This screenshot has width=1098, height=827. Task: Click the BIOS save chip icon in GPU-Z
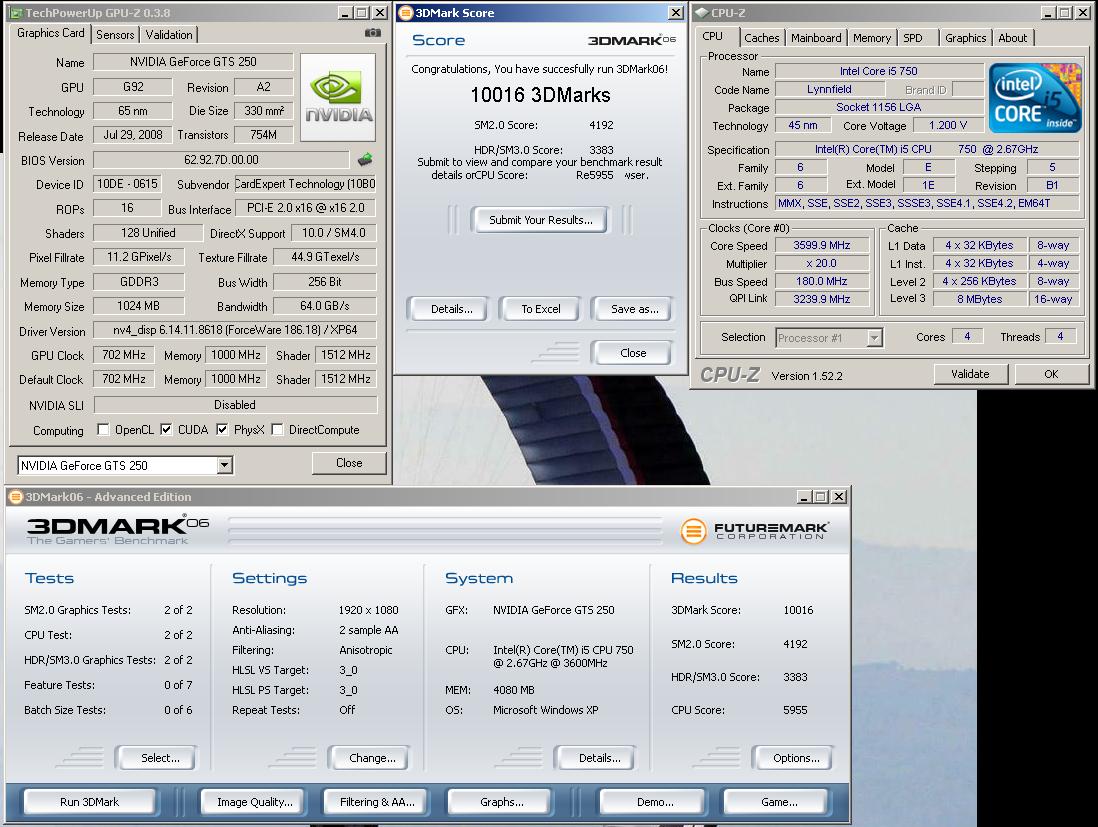tap(365, 160)
